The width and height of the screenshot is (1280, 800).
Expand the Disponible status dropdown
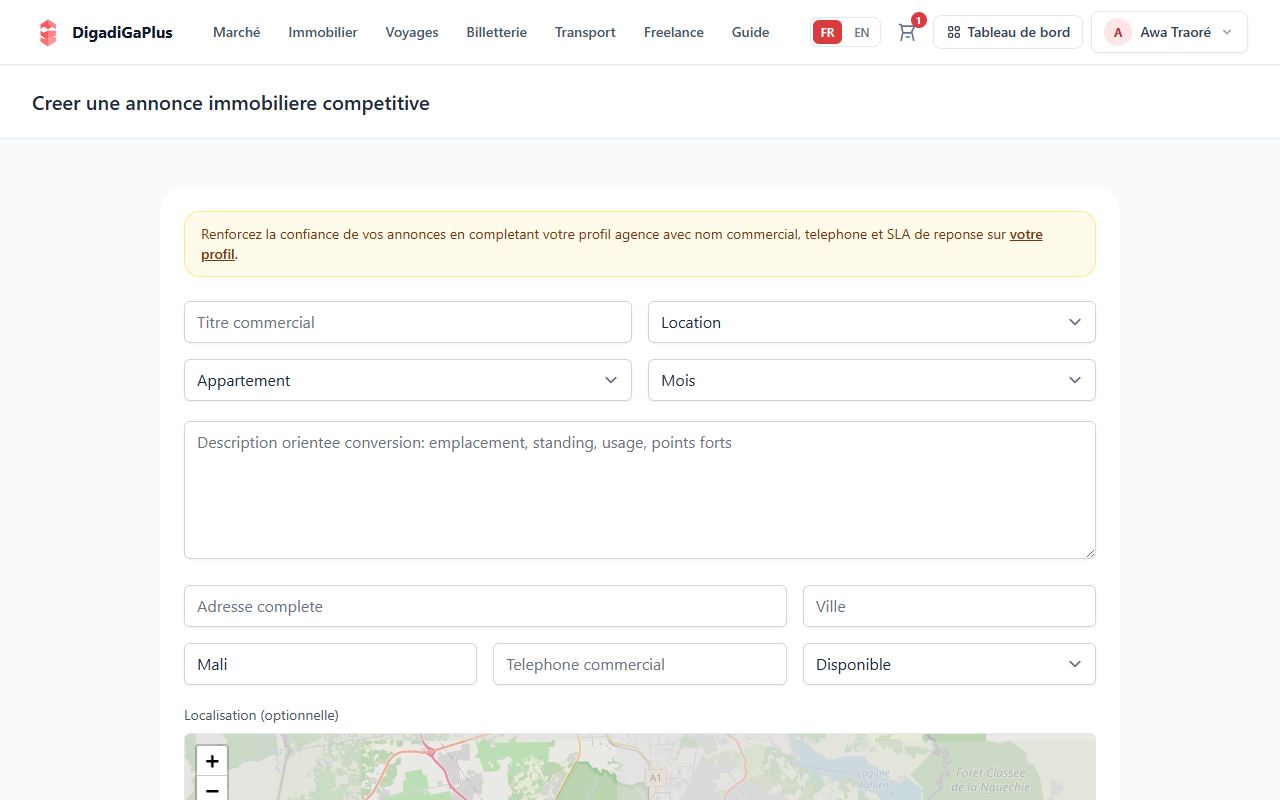coord(949,664)
